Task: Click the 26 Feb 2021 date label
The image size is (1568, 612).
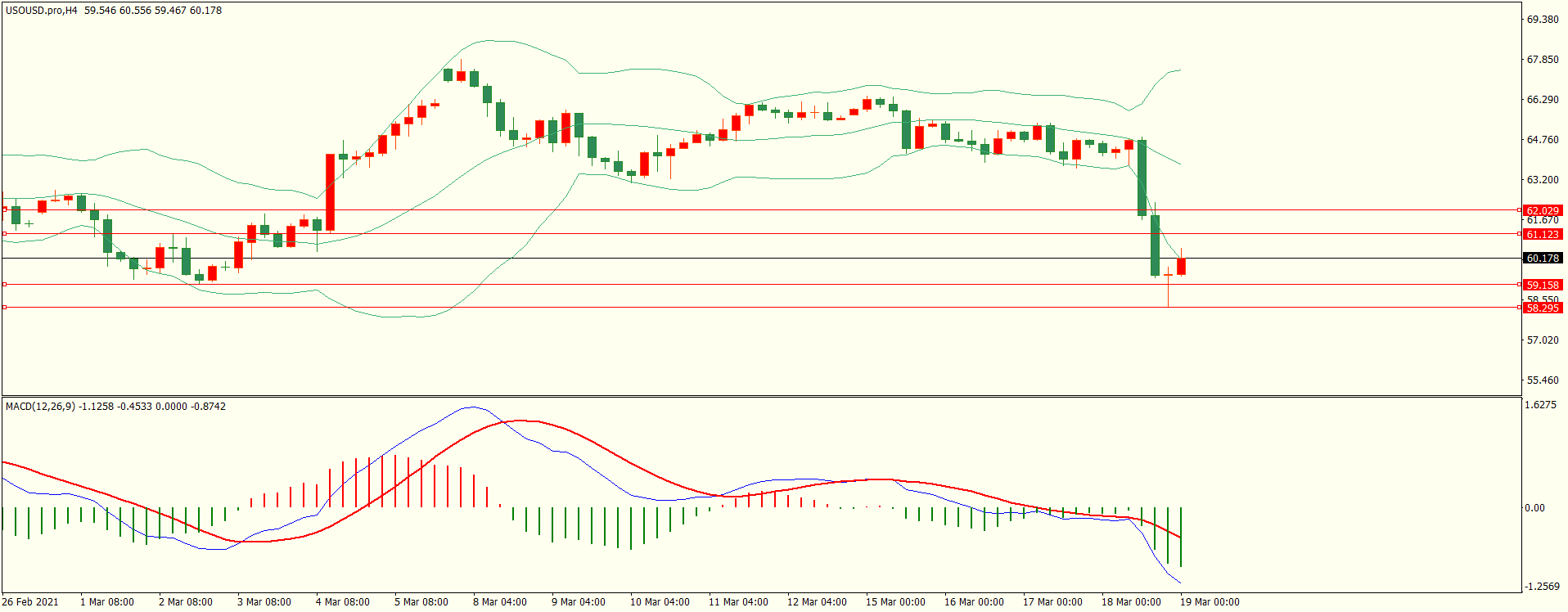Action: (30, 601)
